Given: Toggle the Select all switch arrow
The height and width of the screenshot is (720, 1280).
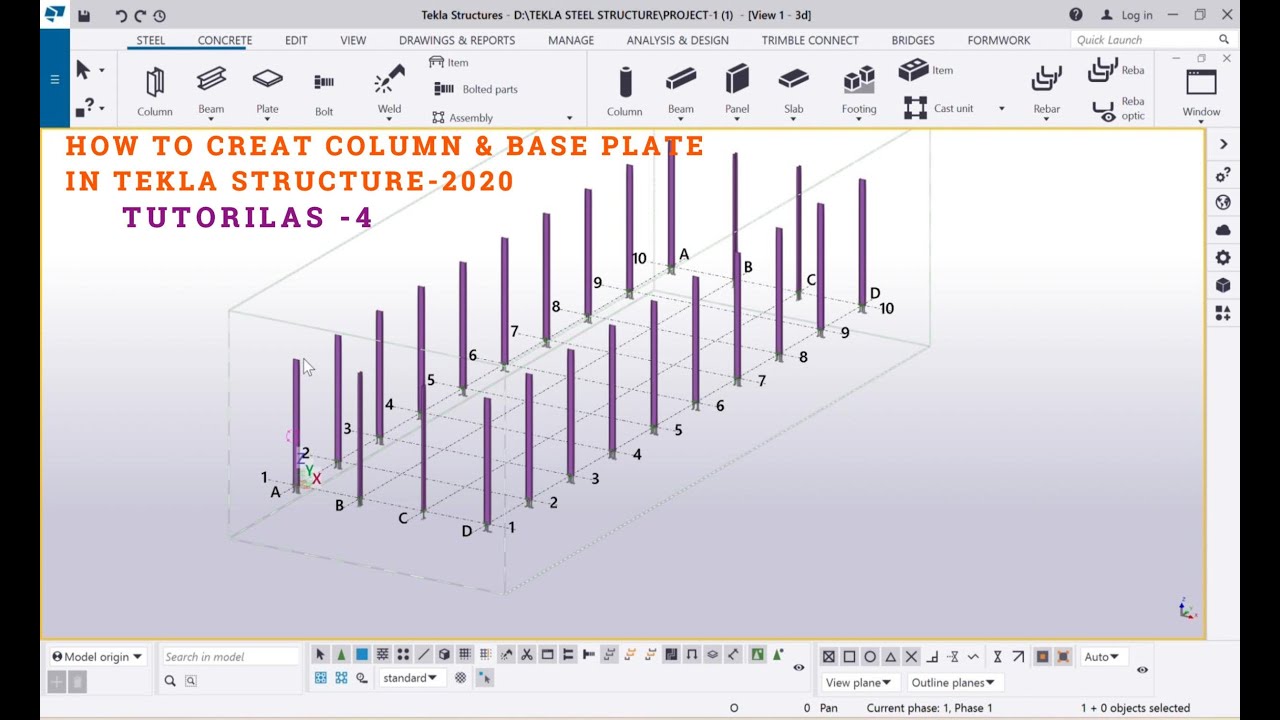Looking at the screenshot, I should coord(320,655).
